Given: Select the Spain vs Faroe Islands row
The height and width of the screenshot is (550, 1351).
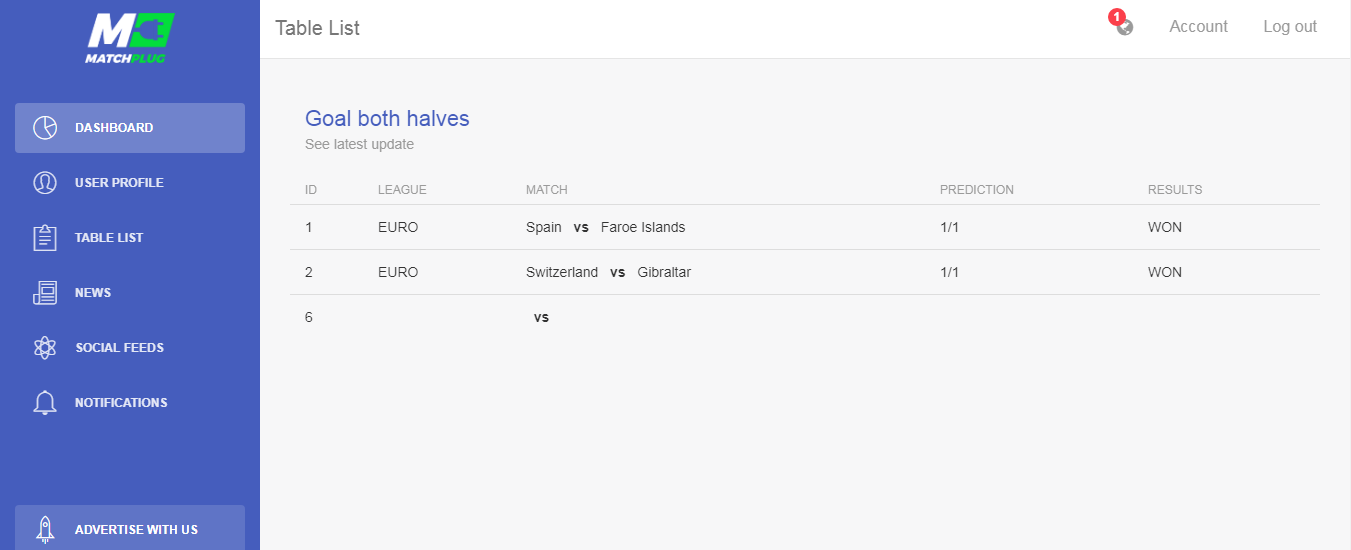Looking at the screenshot, I should [x=805, y=227].
